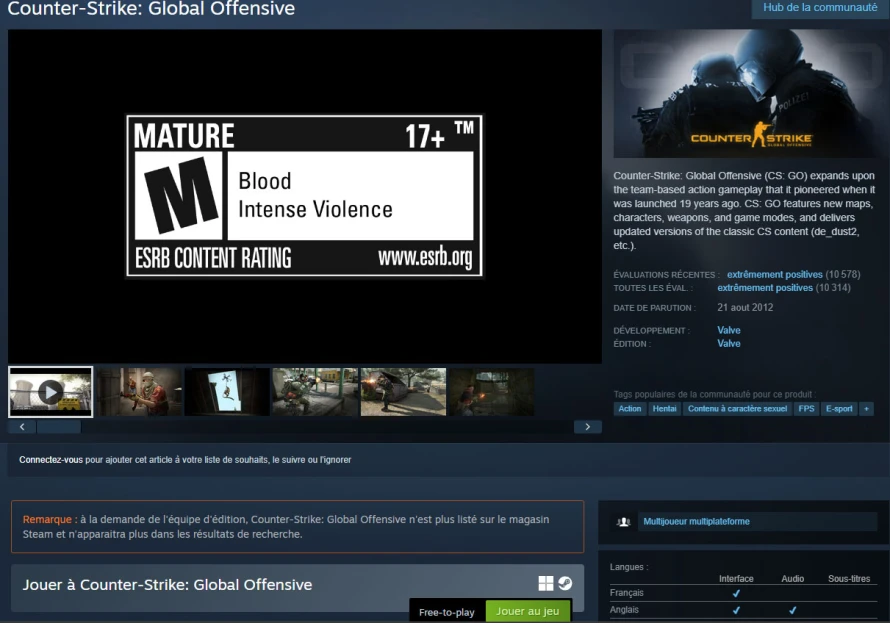Select the soldier near van screenshot thumbnail
Image resolution: width=890 pixels, height=623 pixels.
click(404, 392)
